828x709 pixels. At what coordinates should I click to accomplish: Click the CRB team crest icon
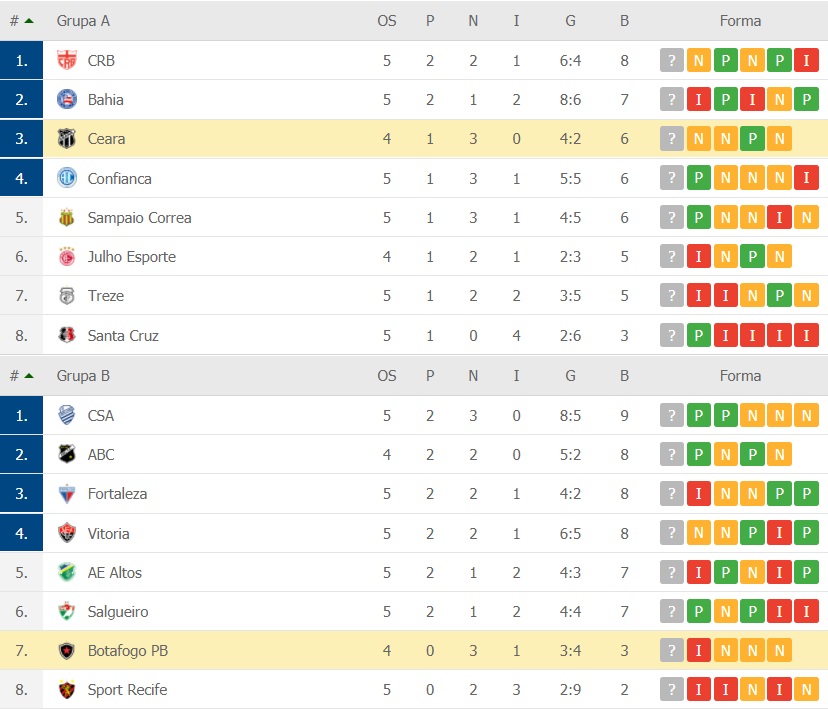[x=67, y=60]
